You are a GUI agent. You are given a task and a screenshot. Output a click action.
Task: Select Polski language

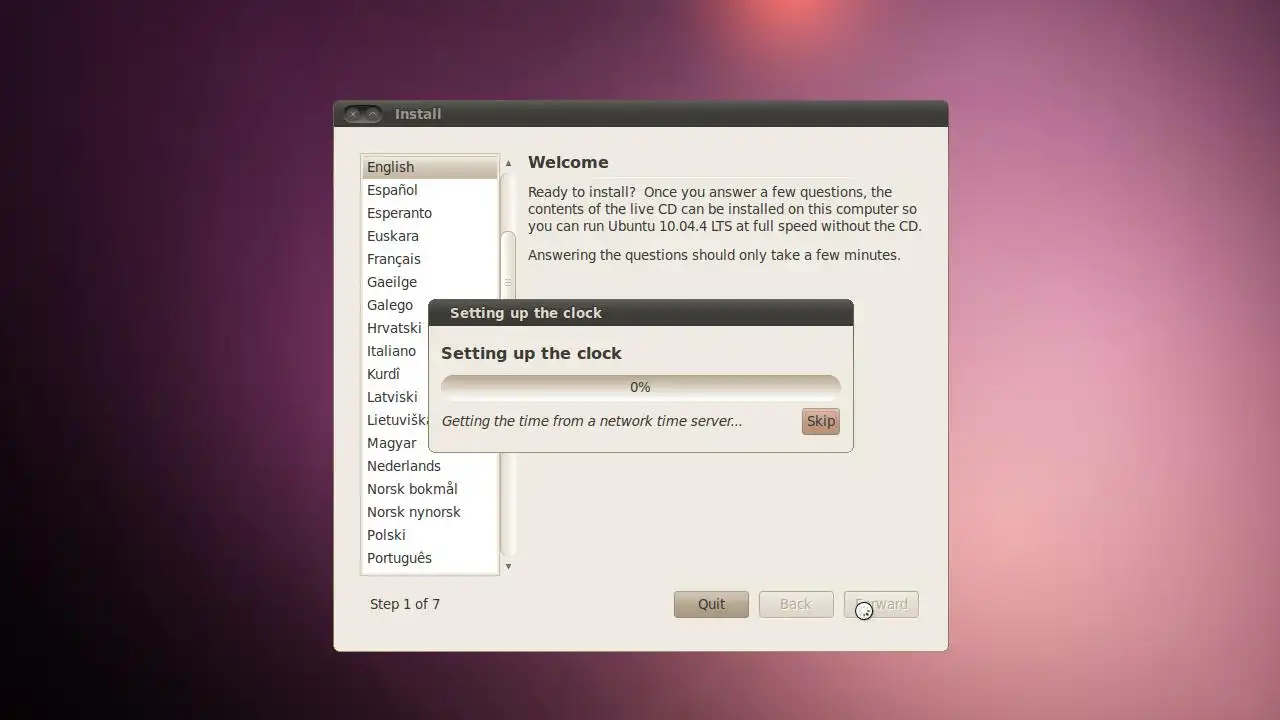click(429, 535)
